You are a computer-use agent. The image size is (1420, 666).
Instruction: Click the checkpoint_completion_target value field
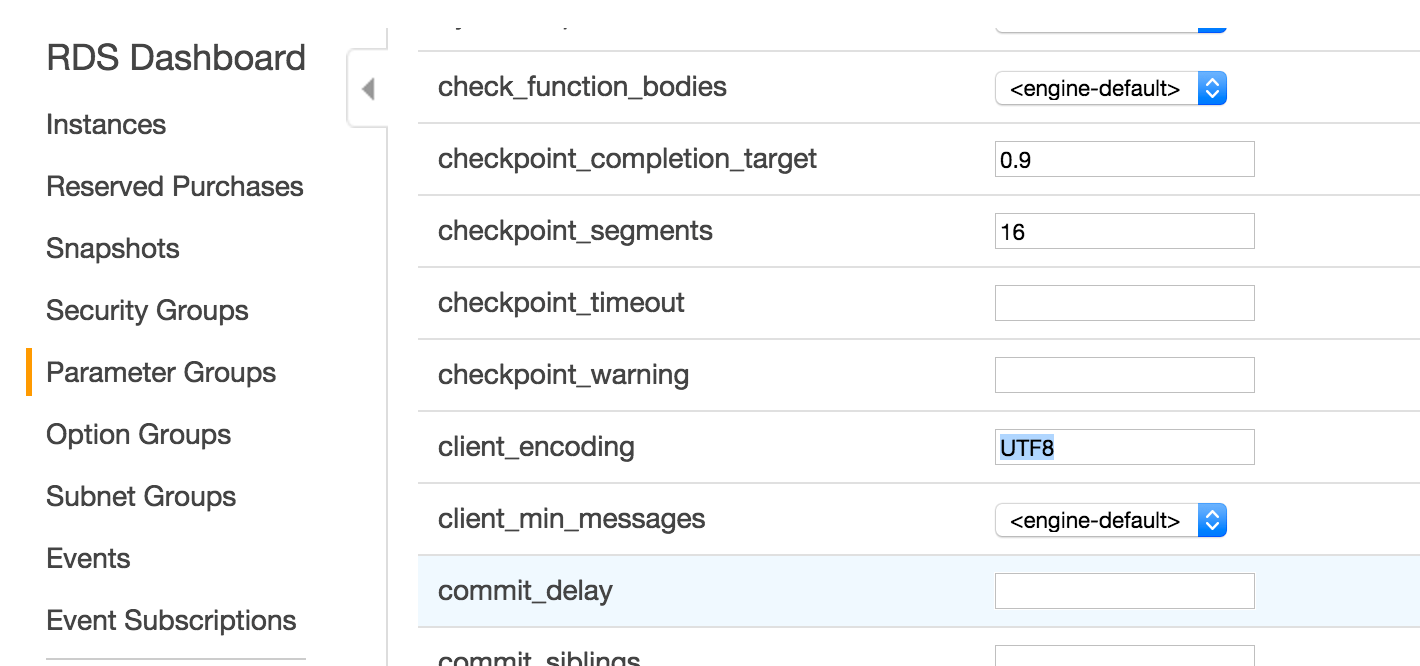pos(1124,160)
